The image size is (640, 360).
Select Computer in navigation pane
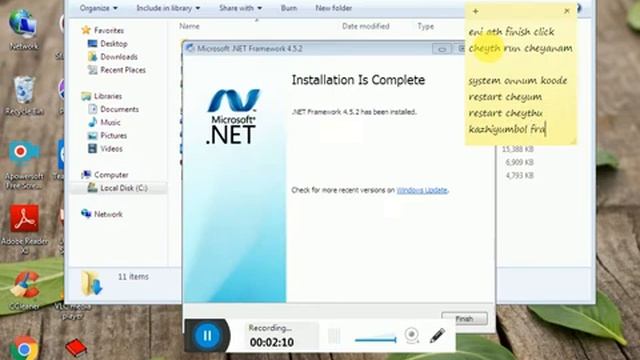click(x=111, y=175)
